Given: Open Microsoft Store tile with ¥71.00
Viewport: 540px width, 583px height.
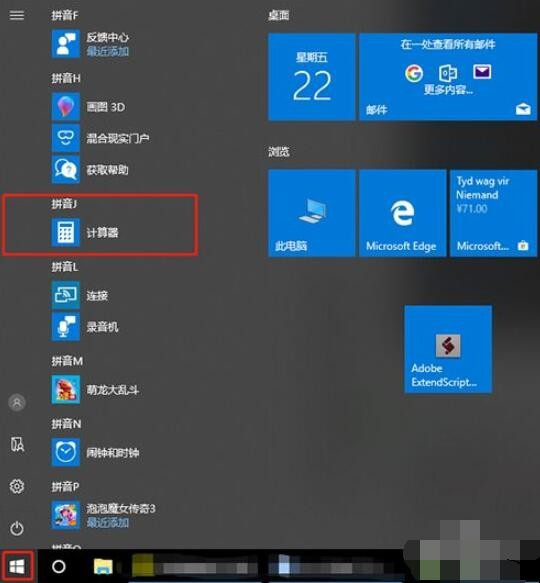Looking at the screenshot, I should coord(494,213).
